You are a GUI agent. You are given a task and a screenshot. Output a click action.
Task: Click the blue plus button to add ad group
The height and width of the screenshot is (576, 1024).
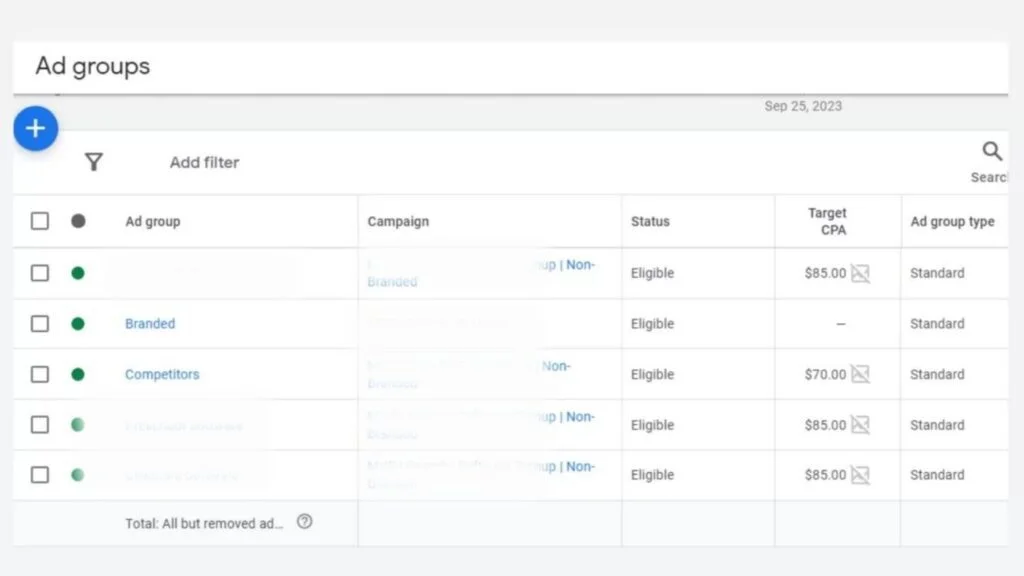click(x=36, y=128)
